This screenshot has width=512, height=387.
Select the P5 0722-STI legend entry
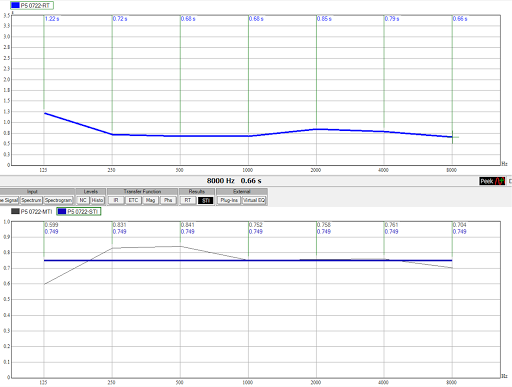click(79, 211)
